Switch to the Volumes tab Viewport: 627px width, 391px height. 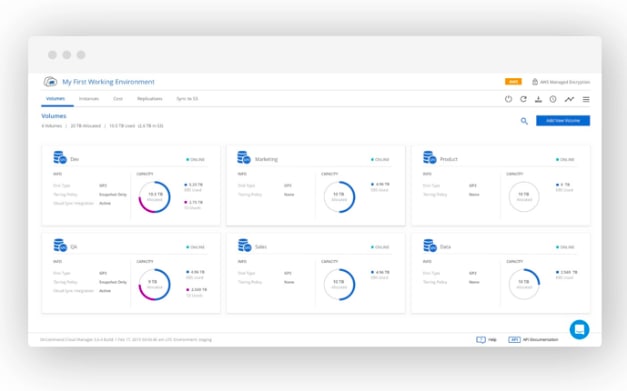[x=56, y=99]
